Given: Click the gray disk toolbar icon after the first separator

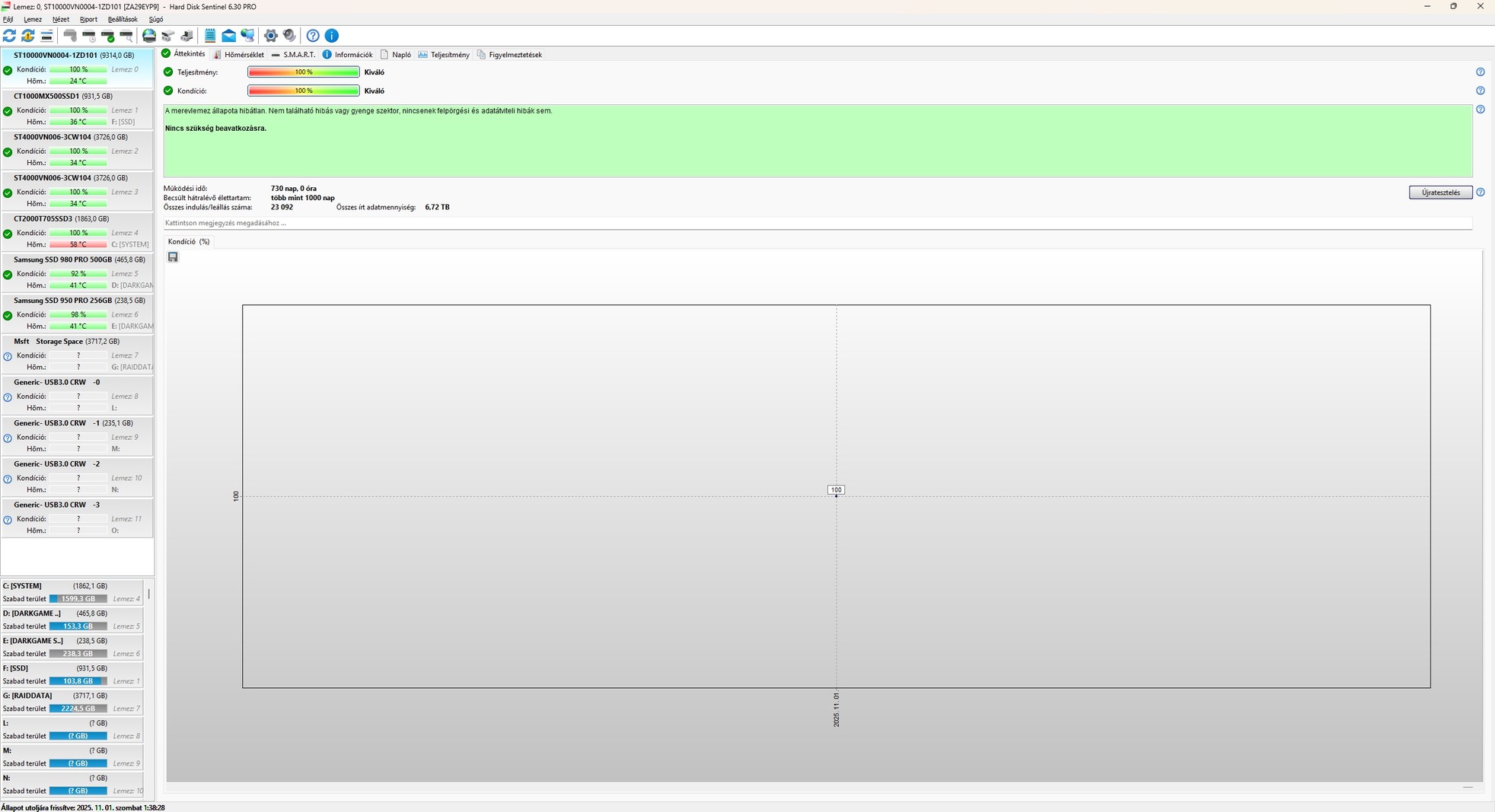Looking at the screenshot, I should 70,36.
